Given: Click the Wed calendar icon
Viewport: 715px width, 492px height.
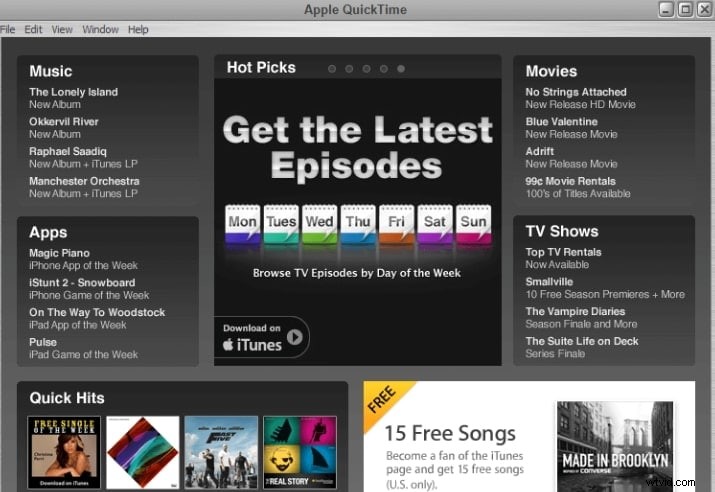Looking at the screenshot, I should pyautogui.click(x=320, y=224).
